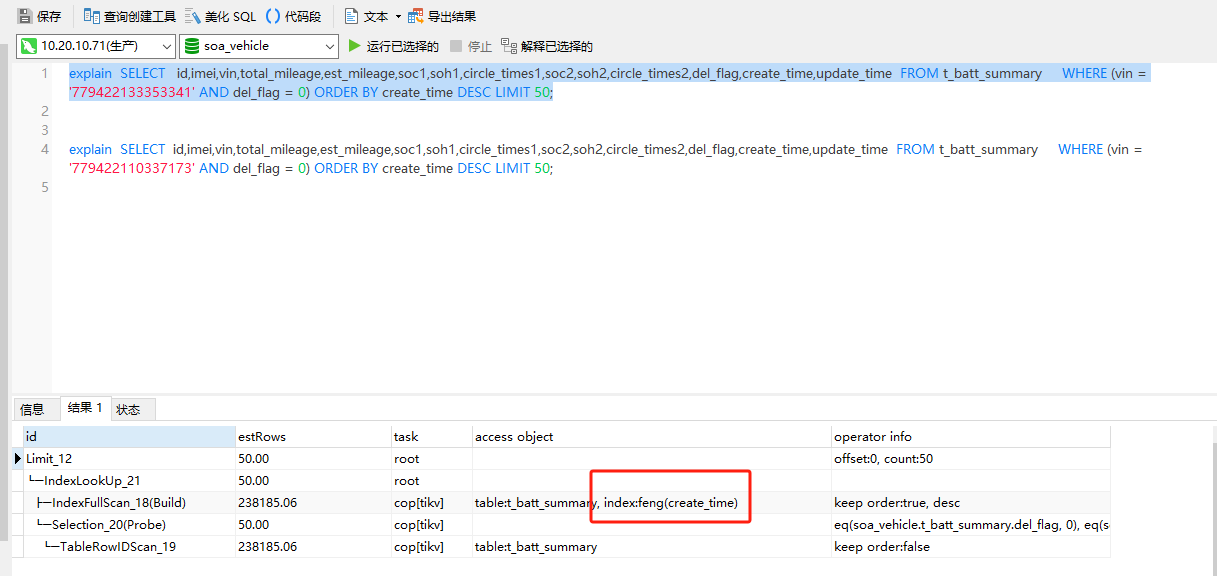The image size is (1217, 576).
Task: Click the cop[tikv] cell in TableRowIDScan_19 row
Action: pyautogui.click(x=432, y=547)
